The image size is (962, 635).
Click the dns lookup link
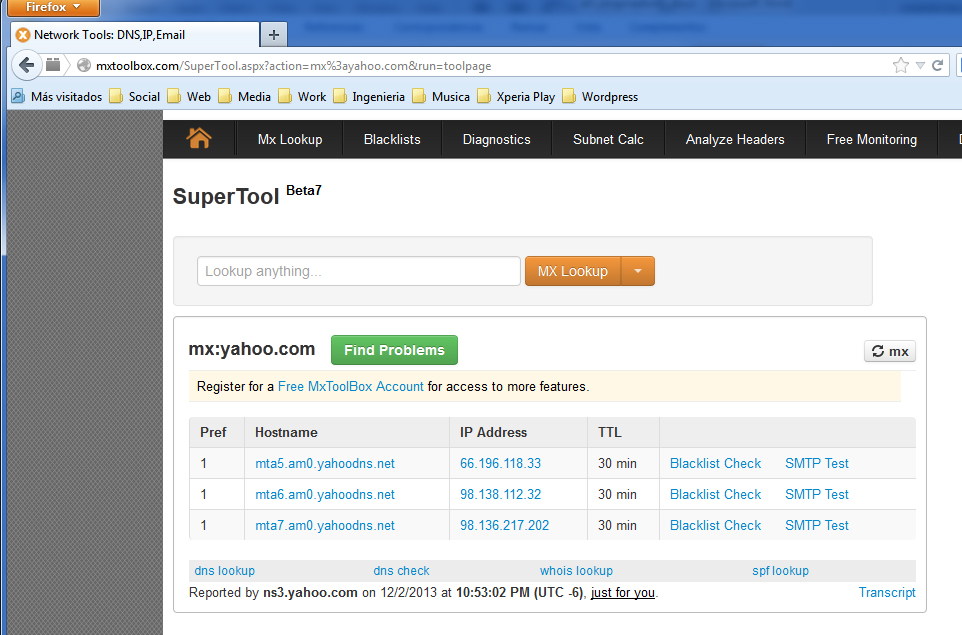(225, 571)
